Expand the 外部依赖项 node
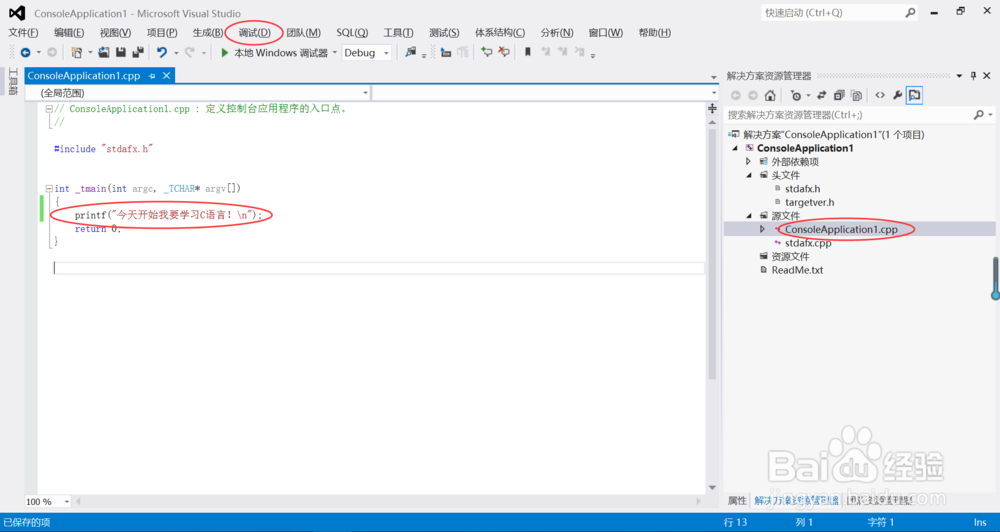The height and width of the screenshot is (532, 1000). coord(749,162)
